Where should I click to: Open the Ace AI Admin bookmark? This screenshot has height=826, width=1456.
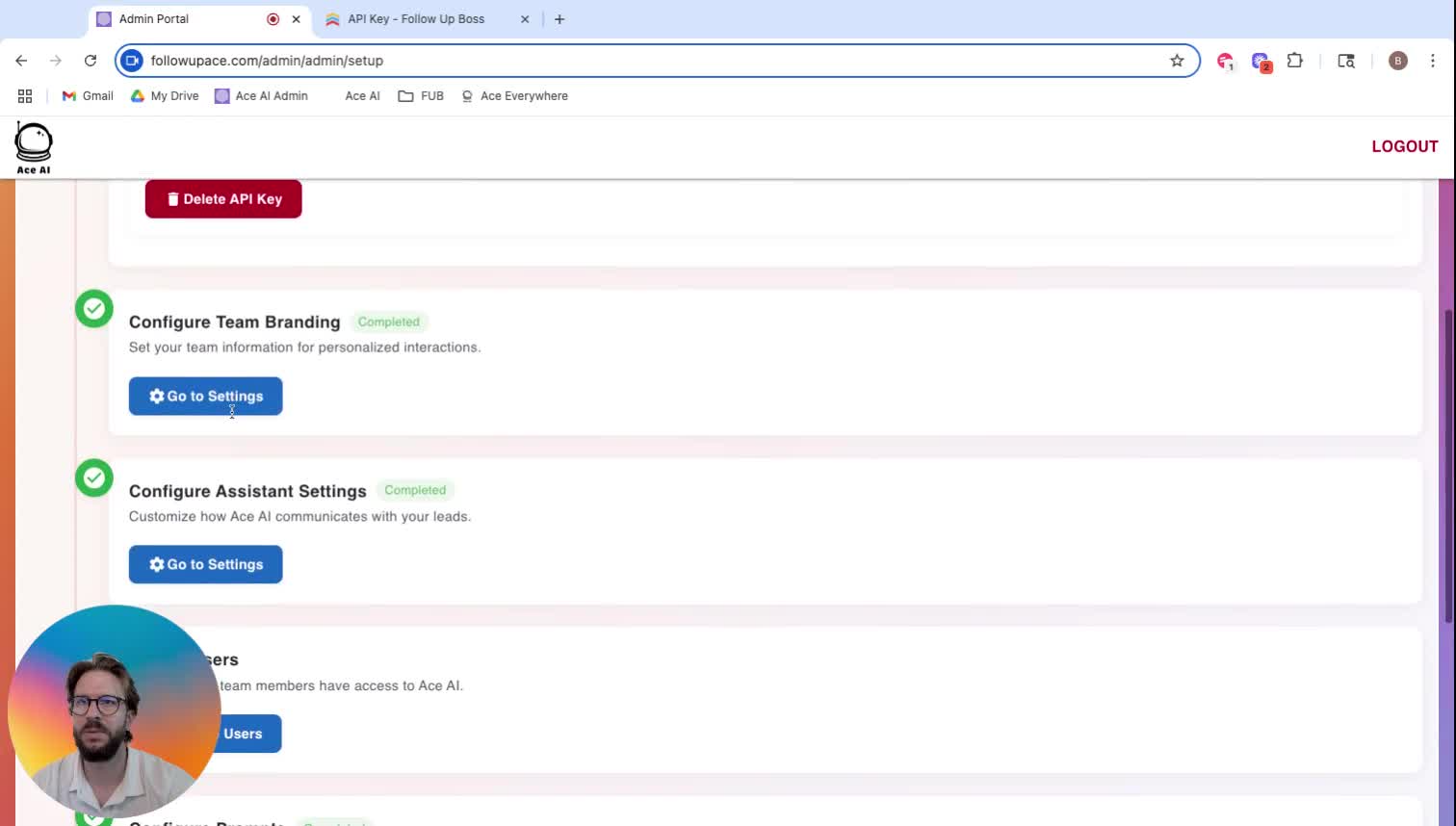coord(262,96)
